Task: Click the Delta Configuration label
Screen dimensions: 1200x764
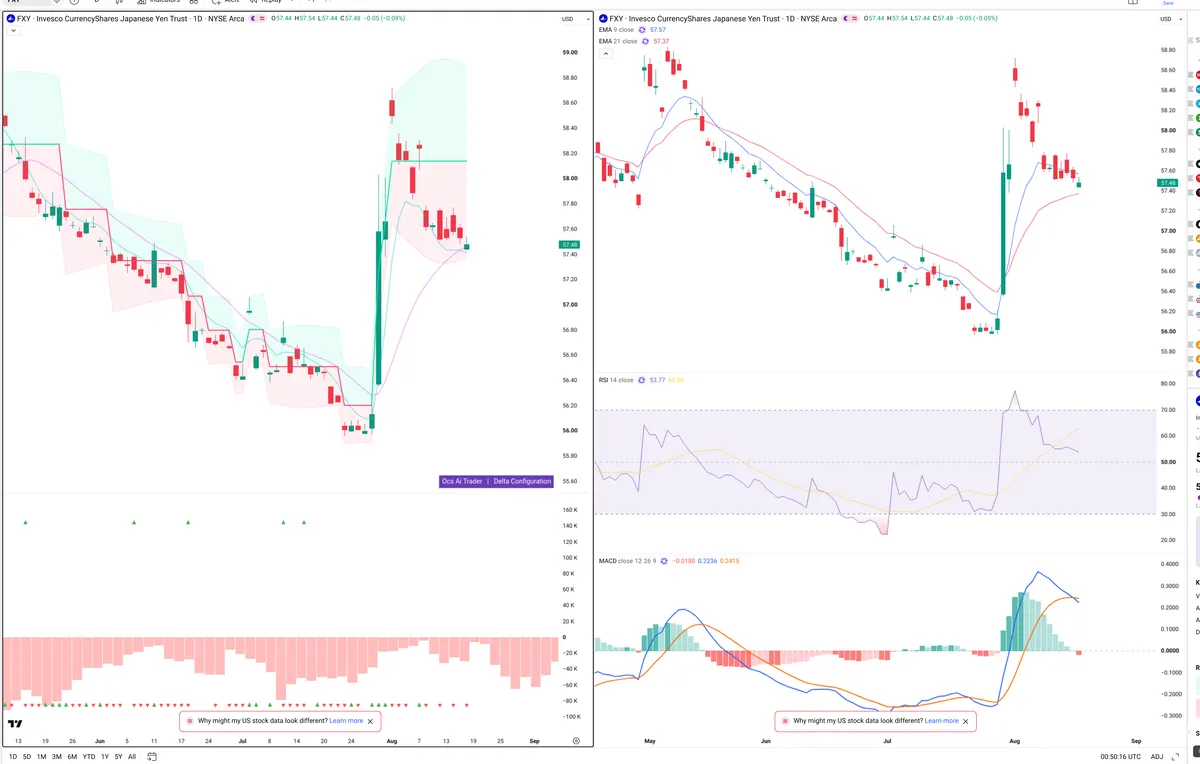Action: pyautogui.click(x=522, y=481)
